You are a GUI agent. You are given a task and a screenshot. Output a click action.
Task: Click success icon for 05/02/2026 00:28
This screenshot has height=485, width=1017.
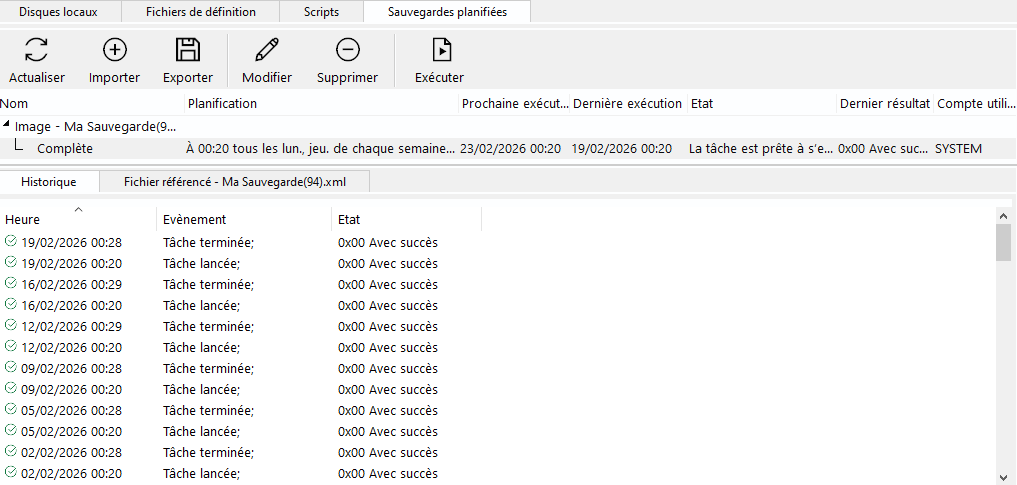click(x=10, y=409)
